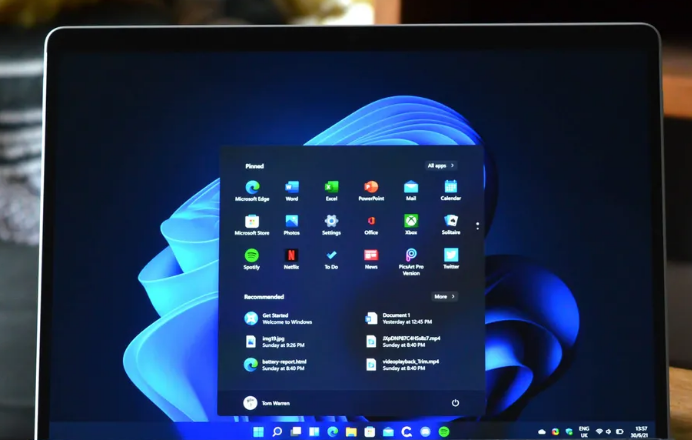Launch Solitaire pinned app
Image resolution: width=692 pixels, height=440 pixels.
[451, 224]
